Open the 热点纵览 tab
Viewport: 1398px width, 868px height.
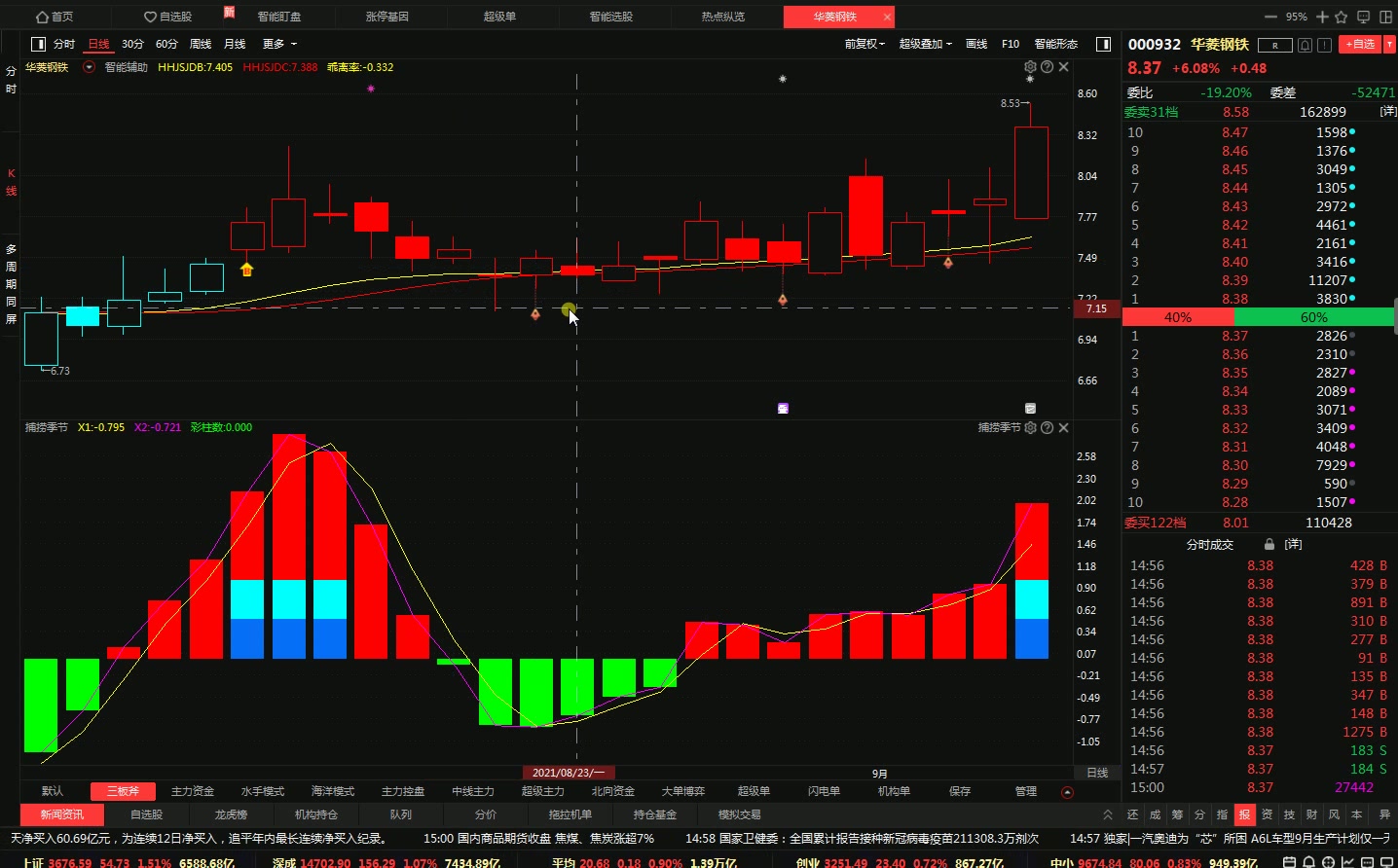coord(723,17)
